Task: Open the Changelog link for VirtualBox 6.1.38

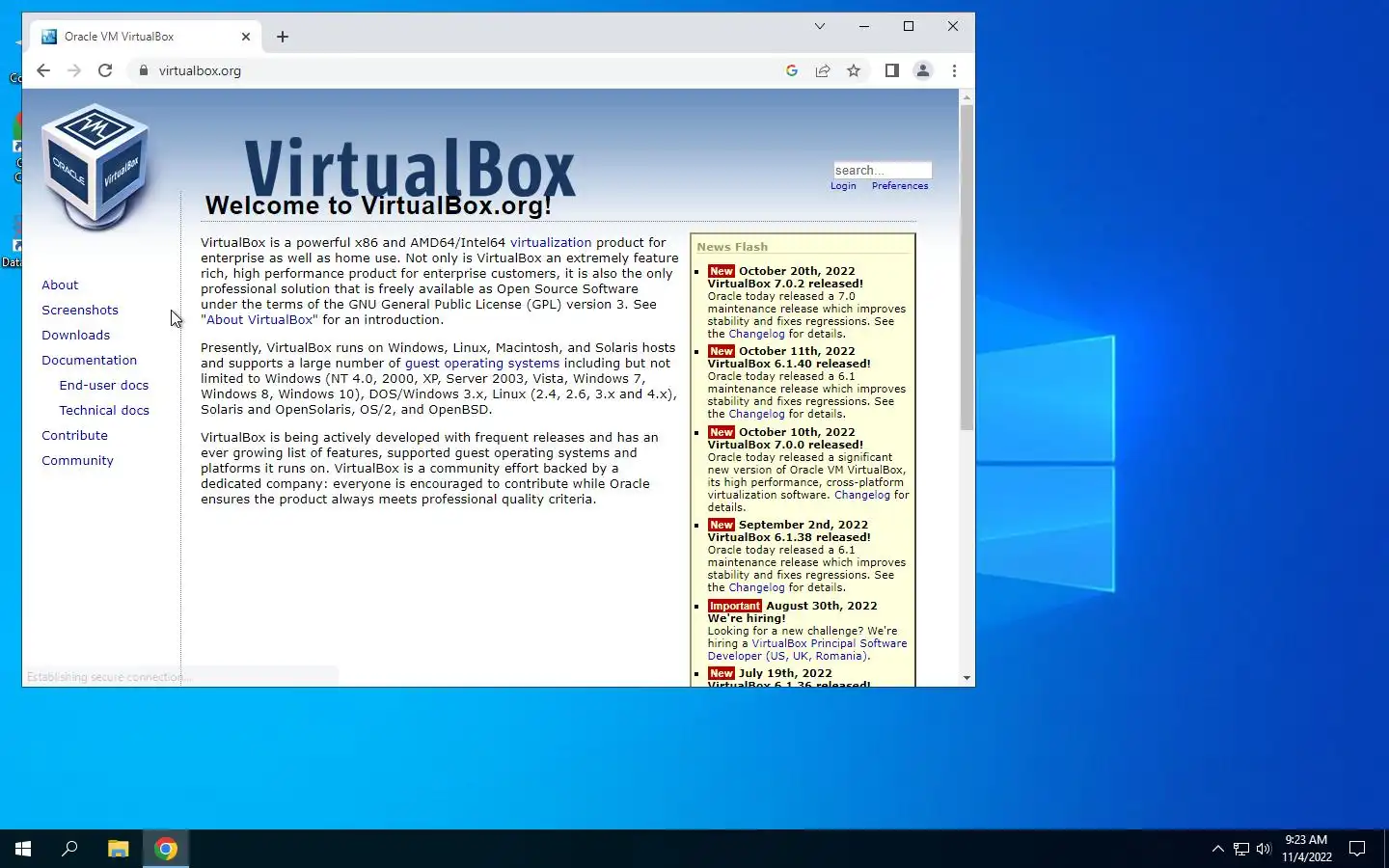Action: pos(756,588)
